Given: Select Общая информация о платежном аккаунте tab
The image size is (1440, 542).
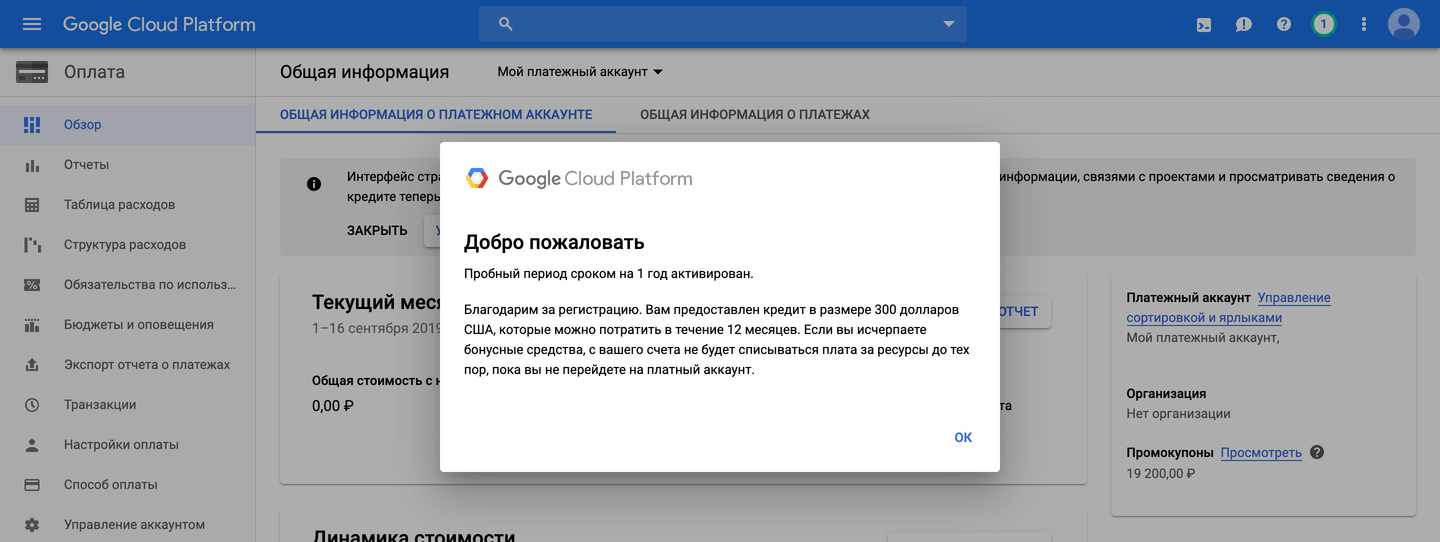Looking at the screenshot, I should 436,115.
